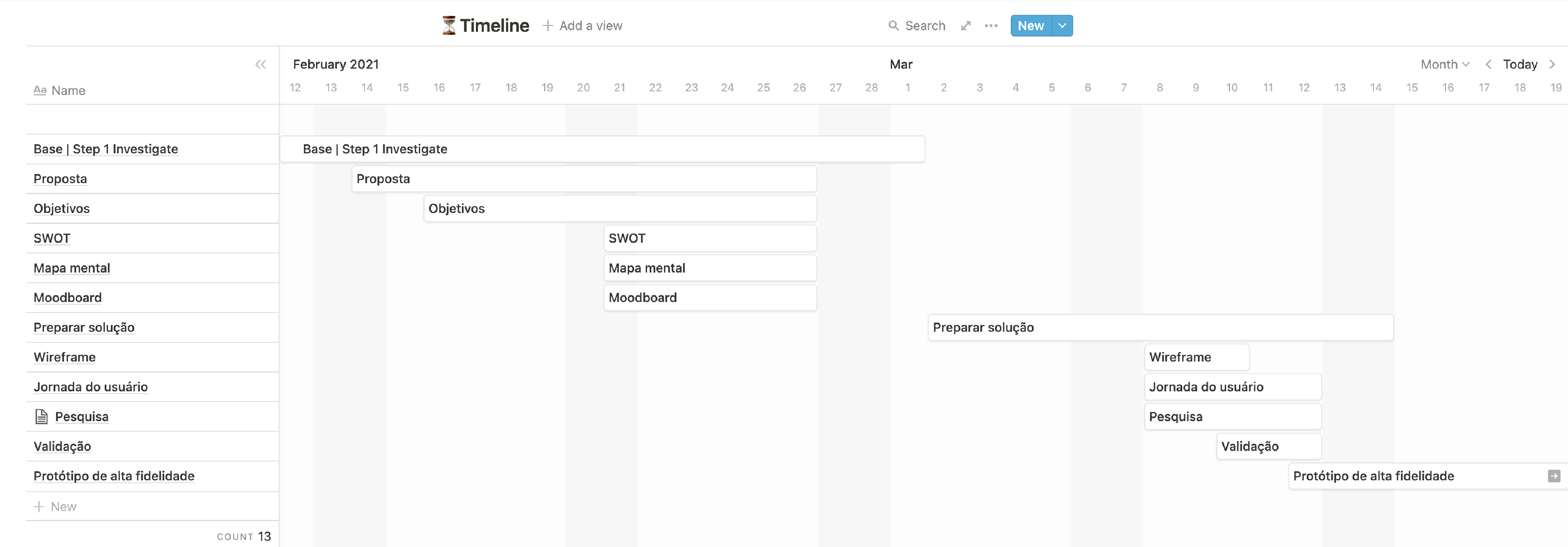This screenshot has width=1568, height=547.
Task: Go to previous period with left arrow
Action: (1488, 64)
